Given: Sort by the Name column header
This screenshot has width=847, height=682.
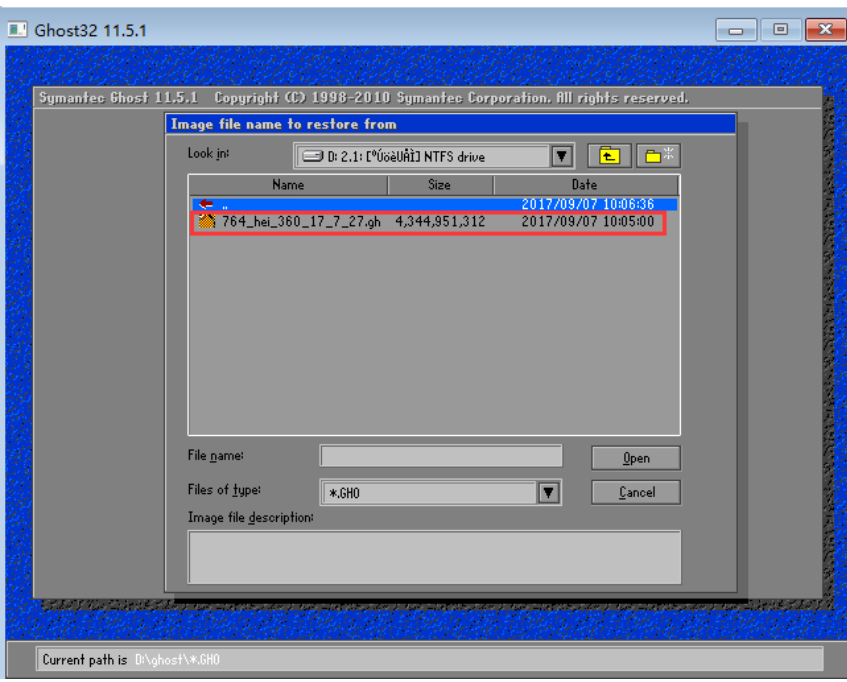Looking at the screenshot, I should pos(288,185).
